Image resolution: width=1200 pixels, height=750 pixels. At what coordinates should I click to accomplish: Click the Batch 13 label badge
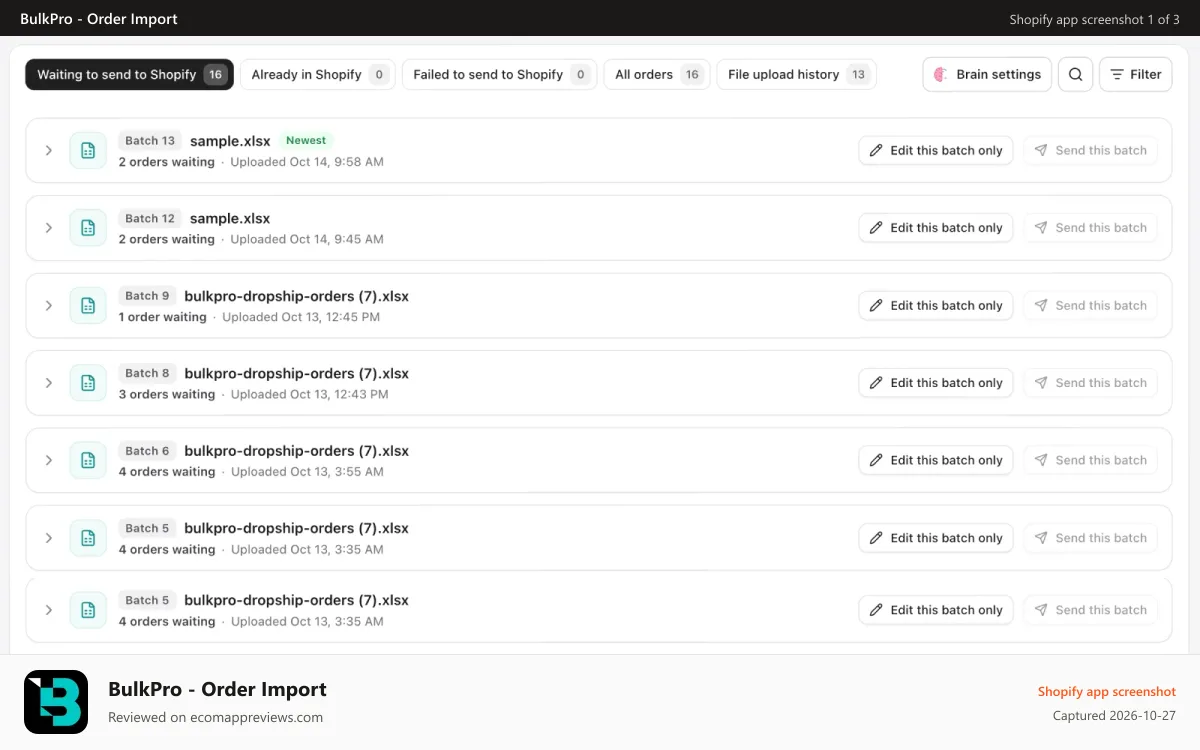point(150,141)
